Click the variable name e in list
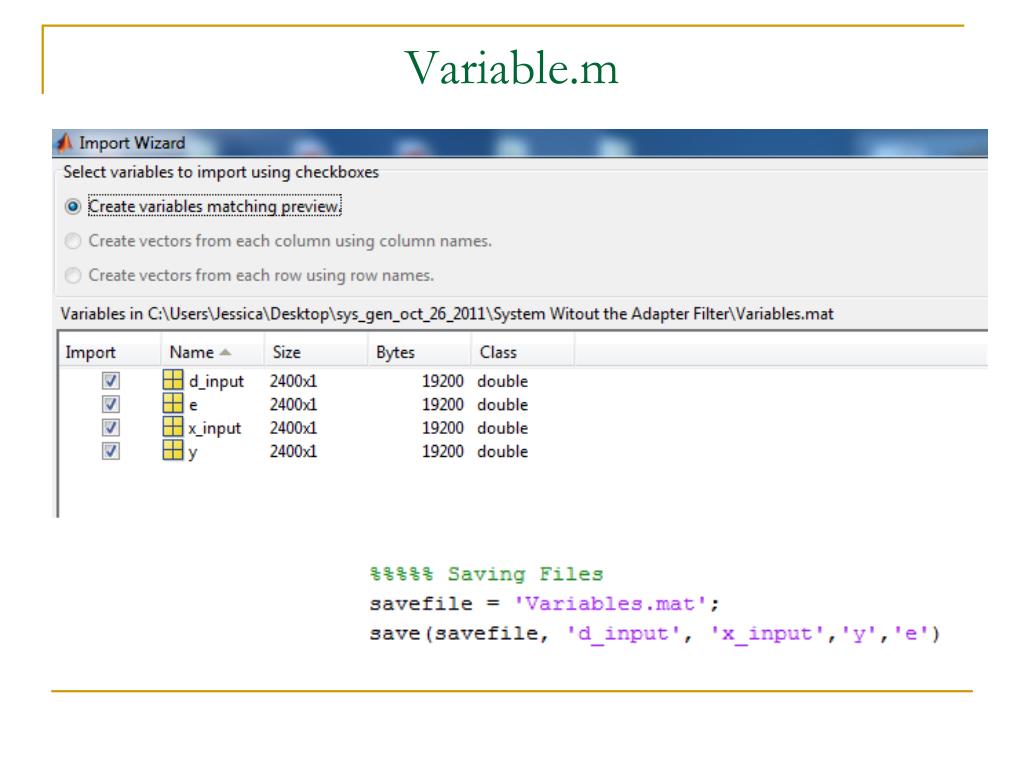 pyautogui.click(x=193, y=405)
